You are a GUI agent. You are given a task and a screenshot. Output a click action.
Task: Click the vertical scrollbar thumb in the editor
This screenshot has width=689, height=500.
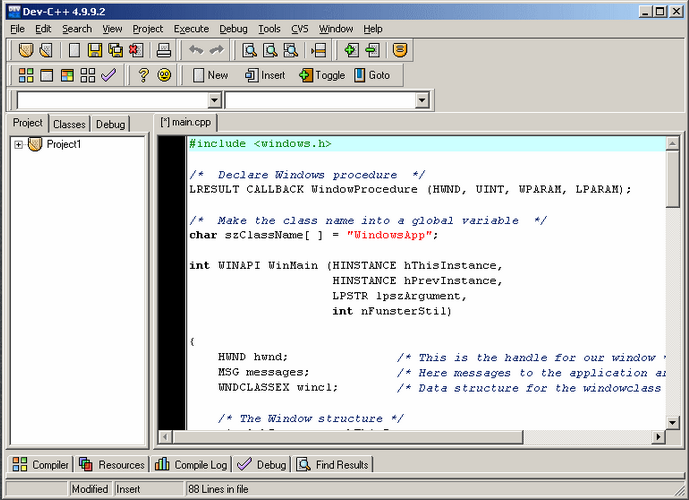tap(672, 178)
